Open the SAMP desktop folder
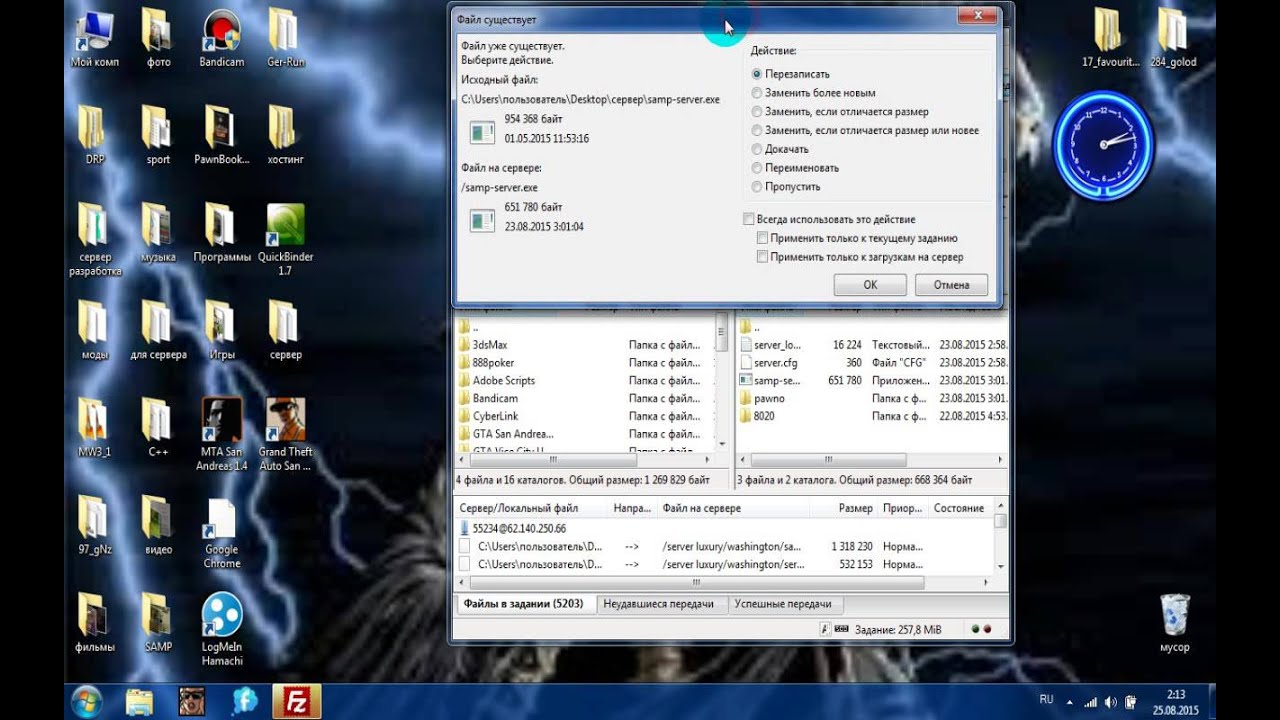 click(158, 623)
